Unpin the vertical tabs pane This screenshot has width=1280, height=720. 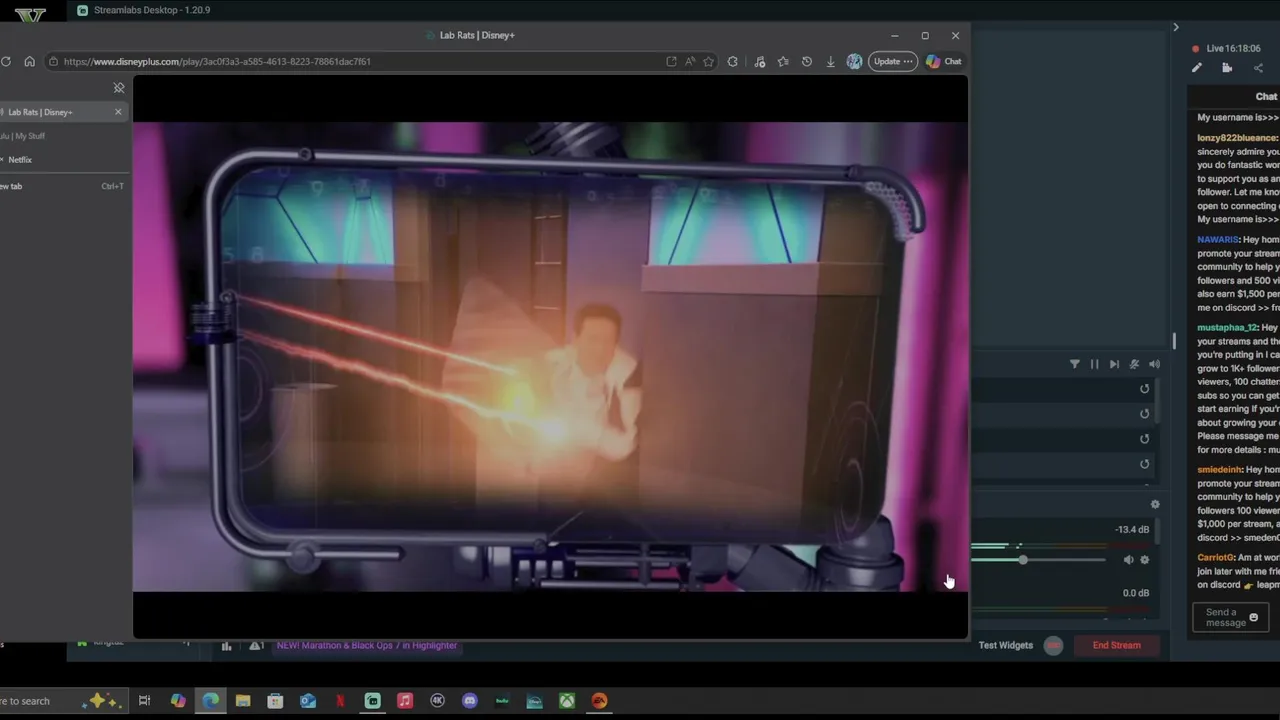click(x=119, y=88)
